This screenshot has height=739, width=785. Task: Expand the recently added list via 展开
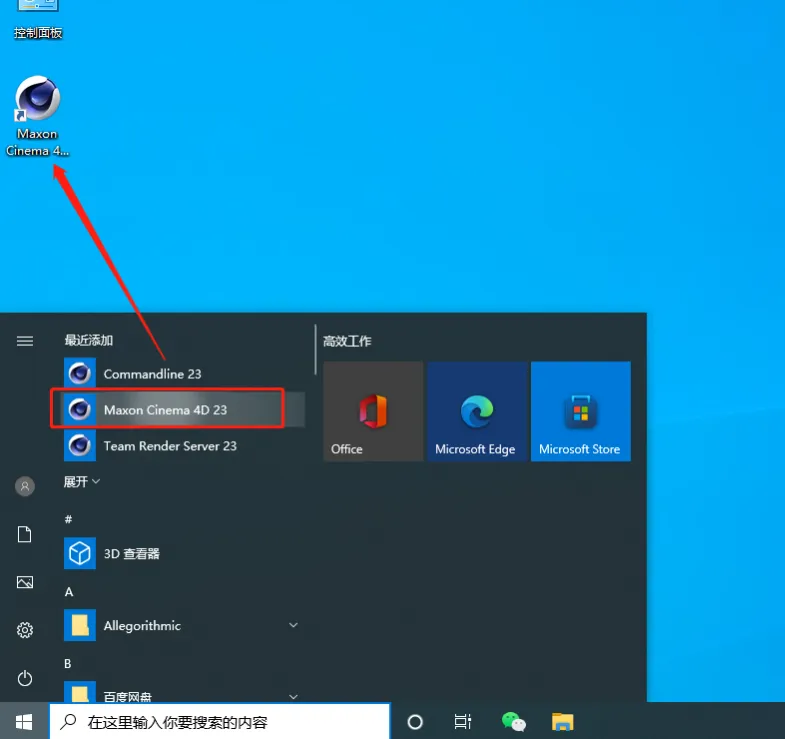pos(82,482)
